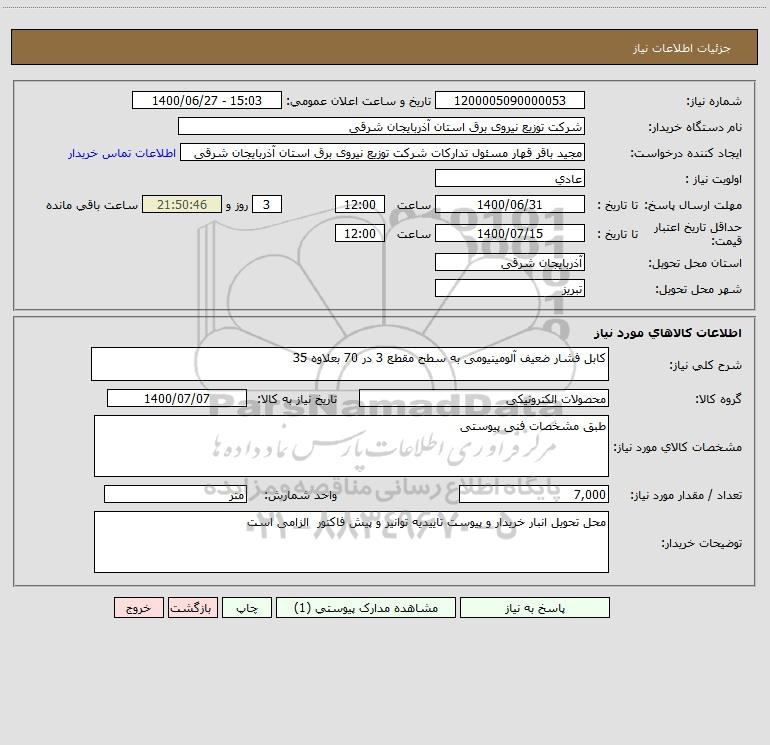Click the پاسخ به نیاز button
This screenshot has width=770, height=745.
coord(535,608)
